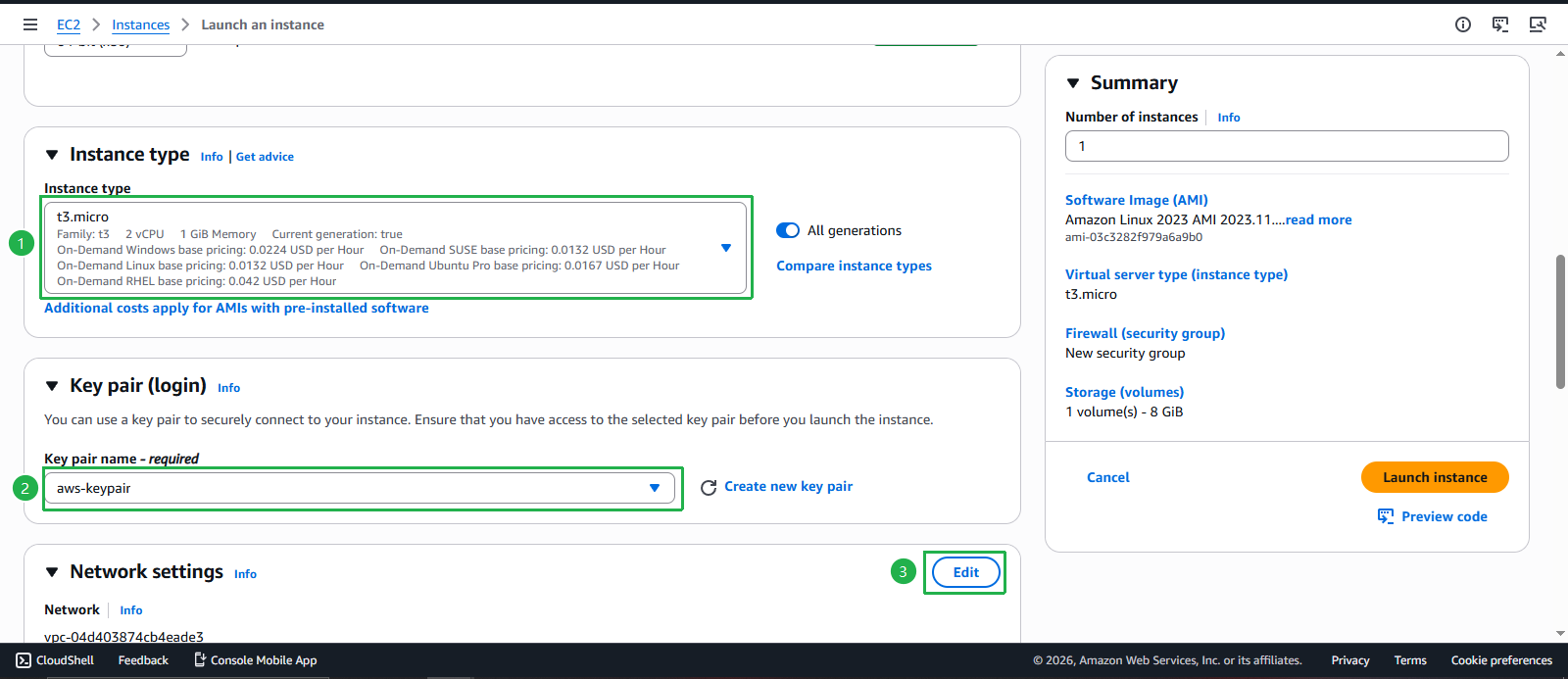The height and width of the screenshot is (679, 1568).
Task: Click the page vertical scrollbar
Action: (1560, 321)
